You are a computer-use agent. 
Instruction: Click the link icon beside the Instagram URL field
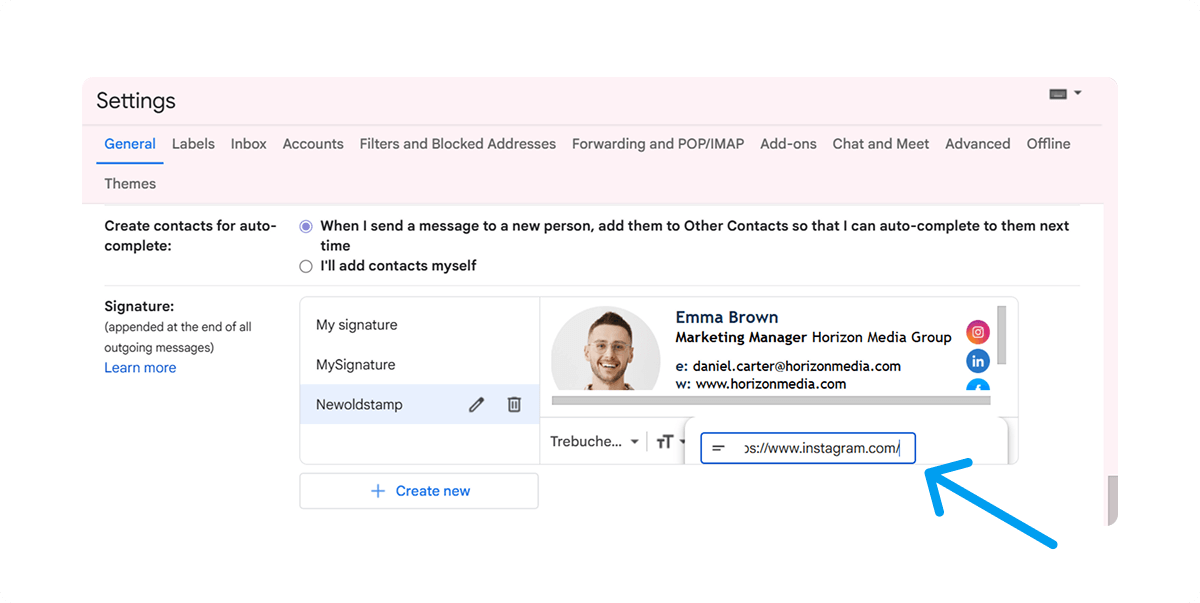tap(717, 448)
